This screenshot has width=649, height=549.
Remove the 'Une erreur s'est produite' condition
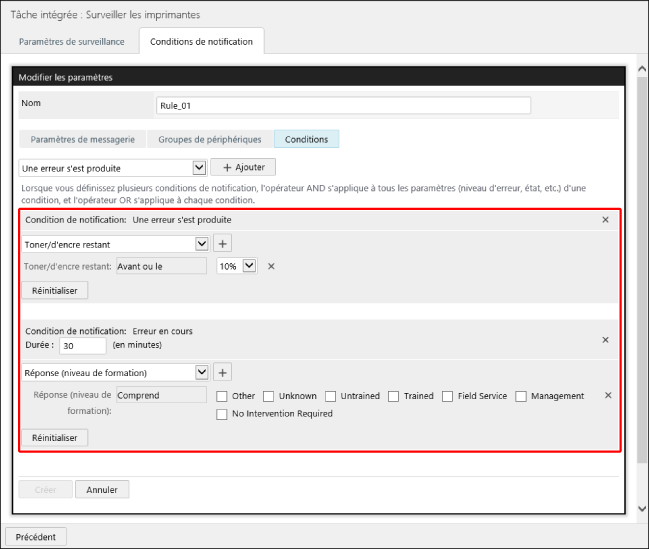tap(605, 219)
